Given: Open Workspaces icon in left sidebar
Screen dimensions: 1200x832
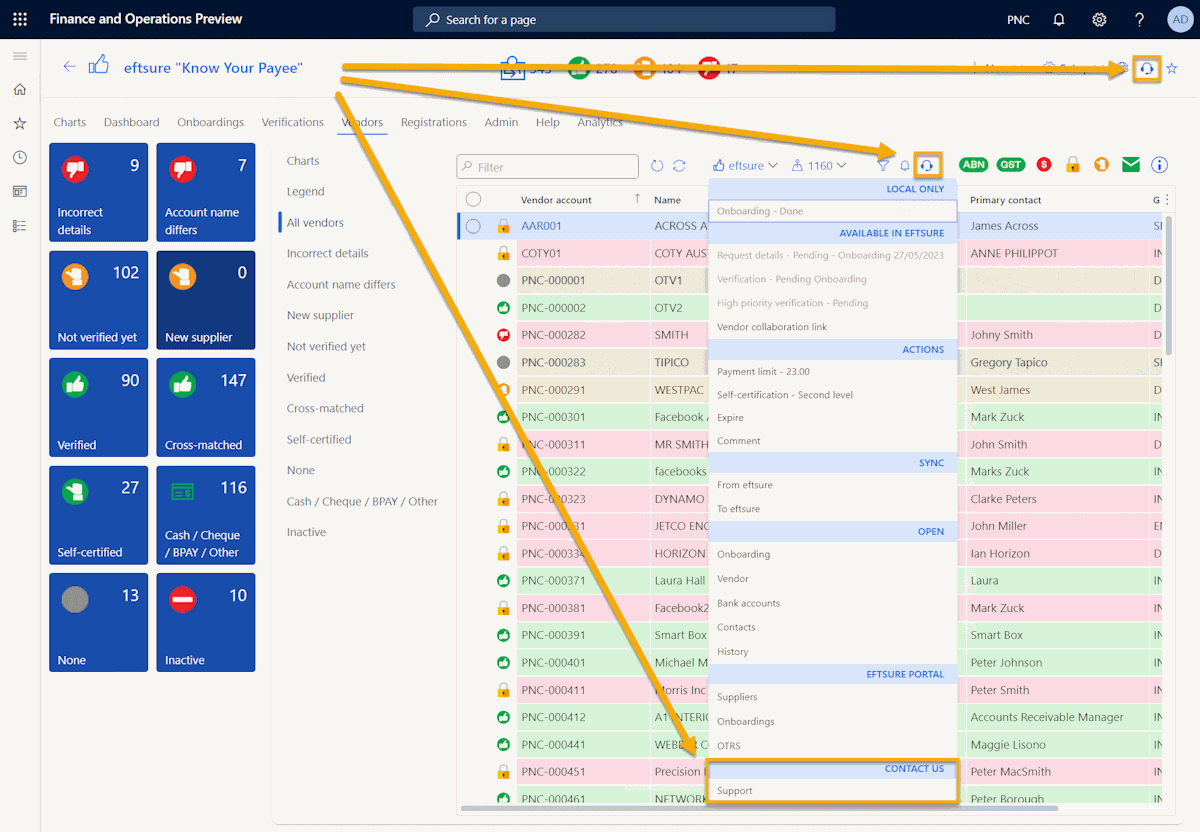Looking at the screenshot, I should click(x=20, y=191).
